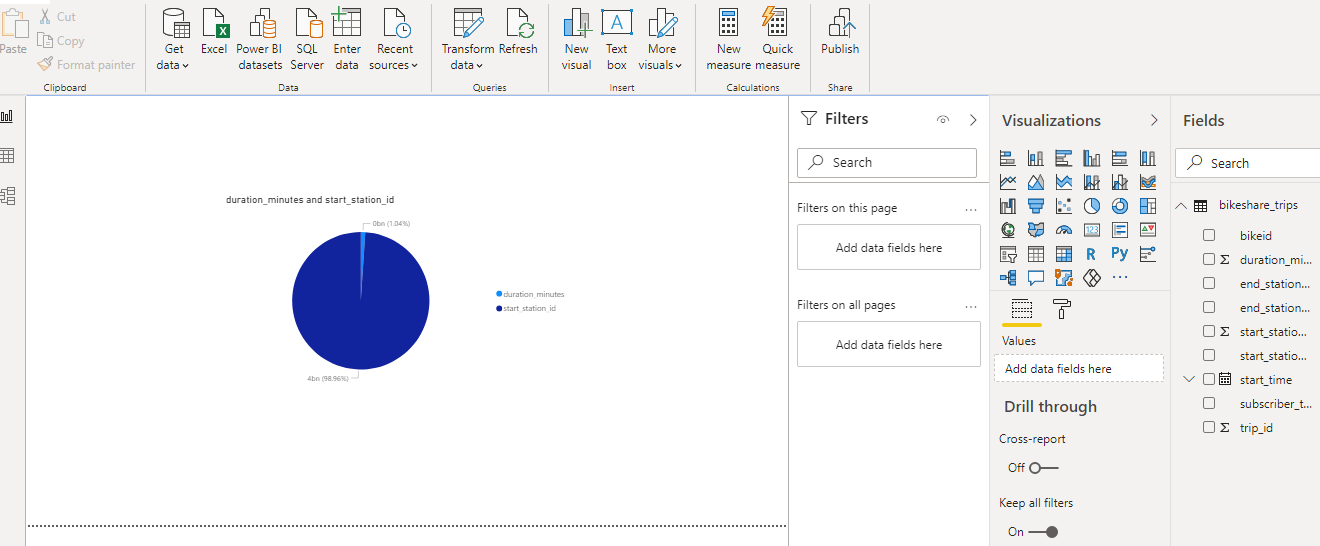Image resolution: width=1320 pixels, height=546 pixels.
Task: Switch to Report view in left sidebar
Action: tap(8, 116)
